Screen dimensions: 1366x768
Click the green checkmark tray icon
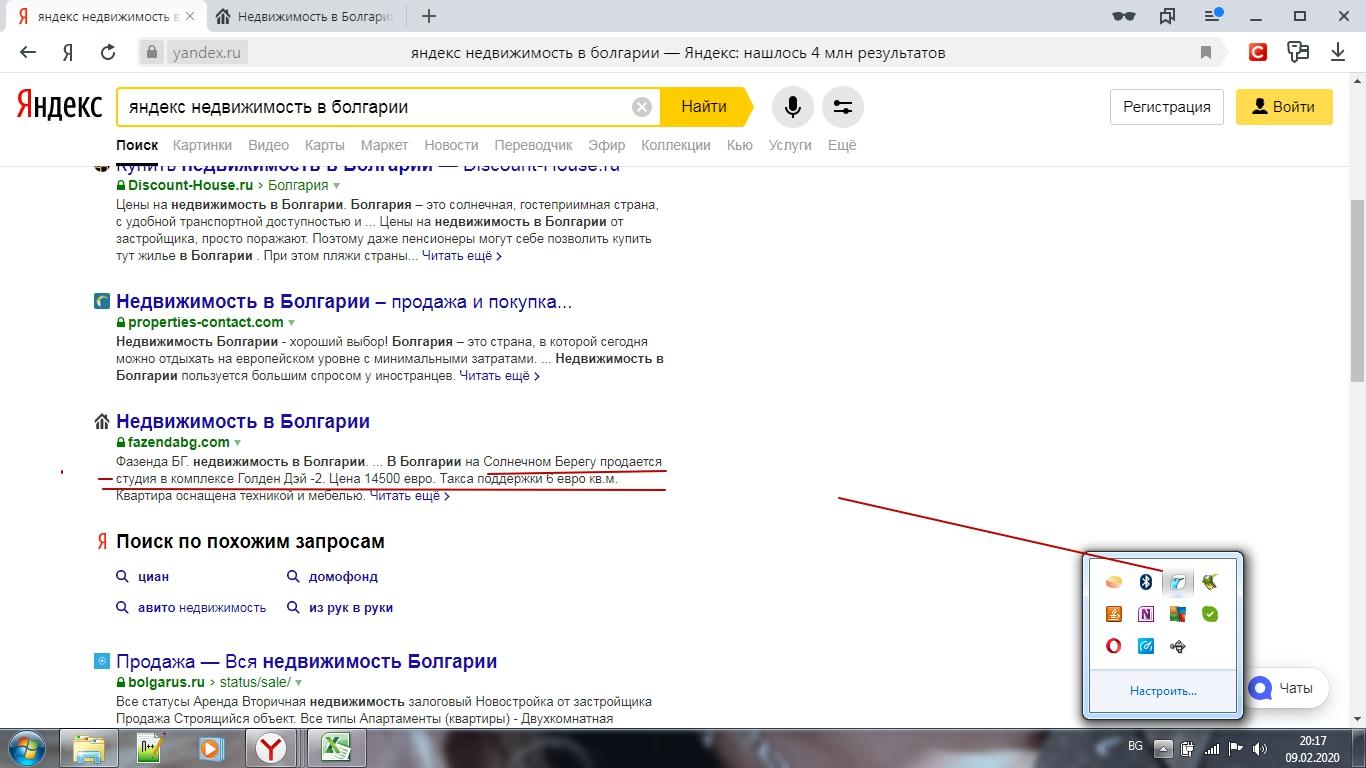[1210, 614]
